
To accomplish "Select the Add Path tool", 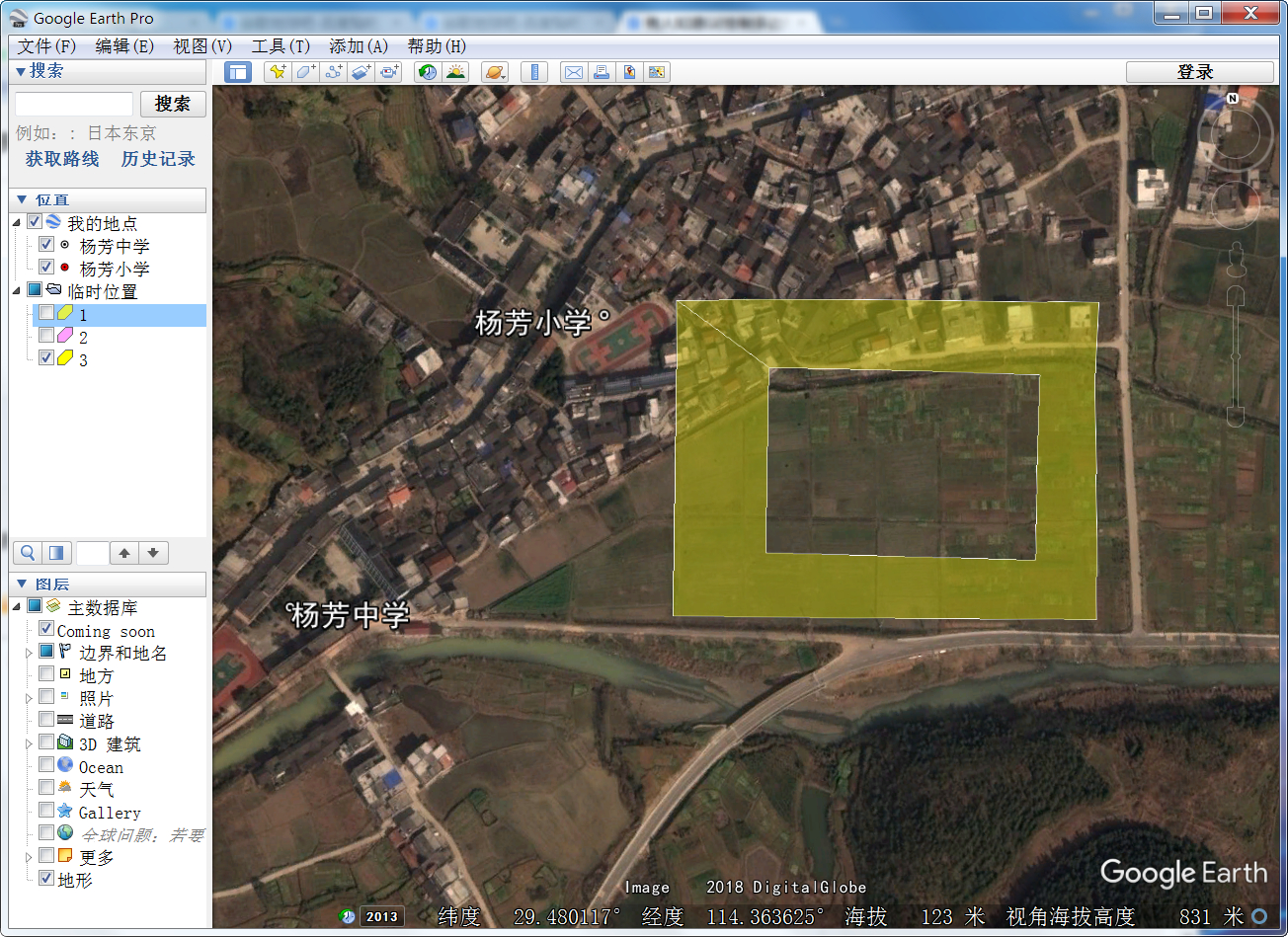I will [x=334, y=71].
